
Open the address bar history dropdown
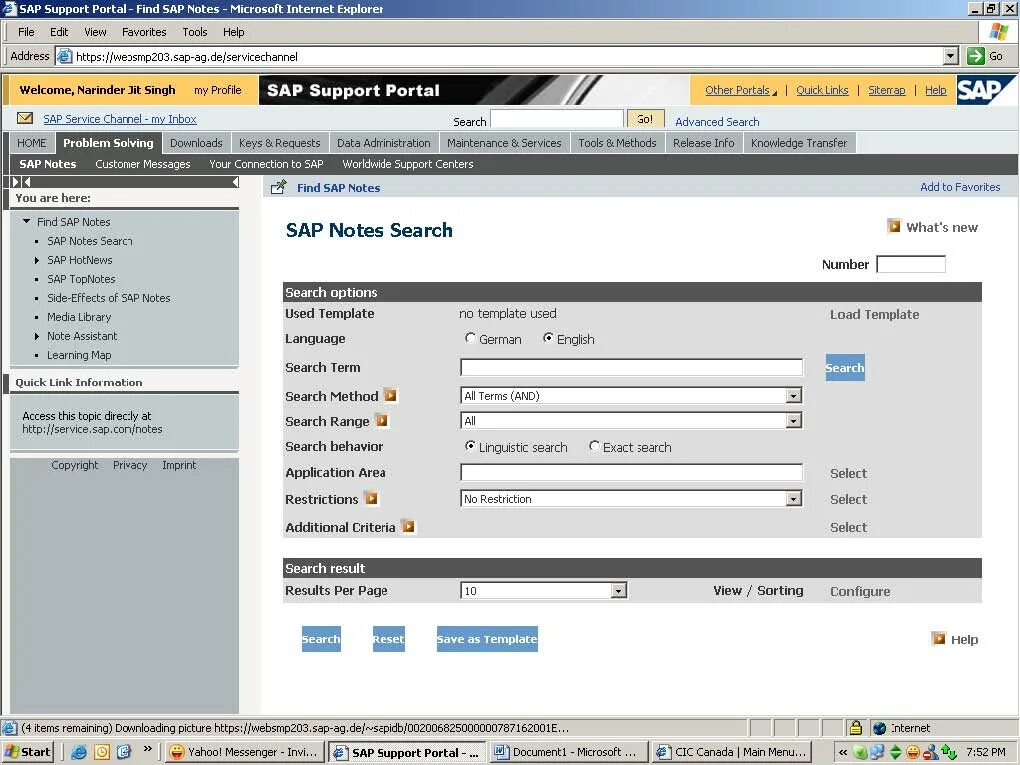pyautogui.click(x=951, y=56)
